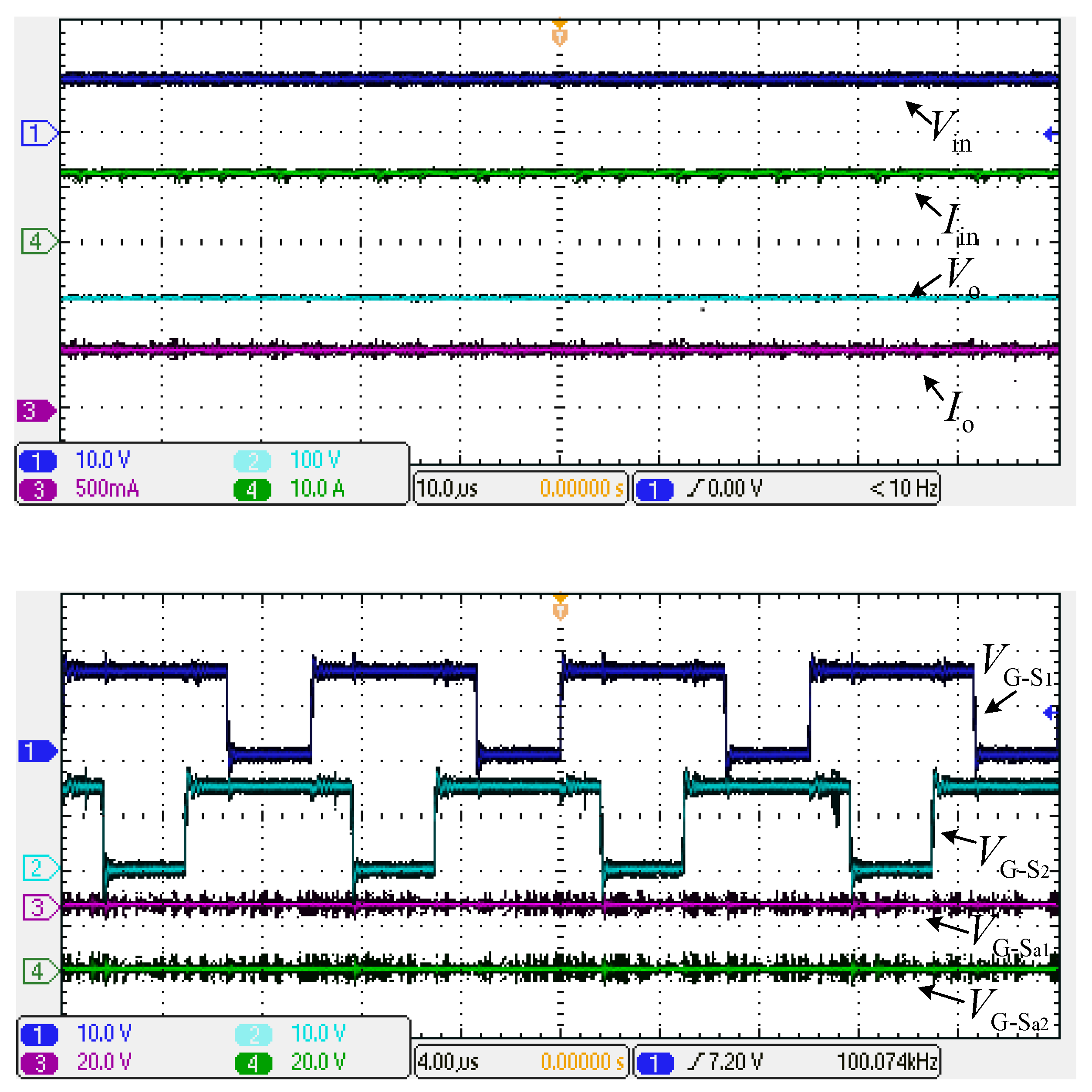Click the <10 Hz frequency readout
The width and height of the screenshot is (1092, 1092).
coord(903,488)
